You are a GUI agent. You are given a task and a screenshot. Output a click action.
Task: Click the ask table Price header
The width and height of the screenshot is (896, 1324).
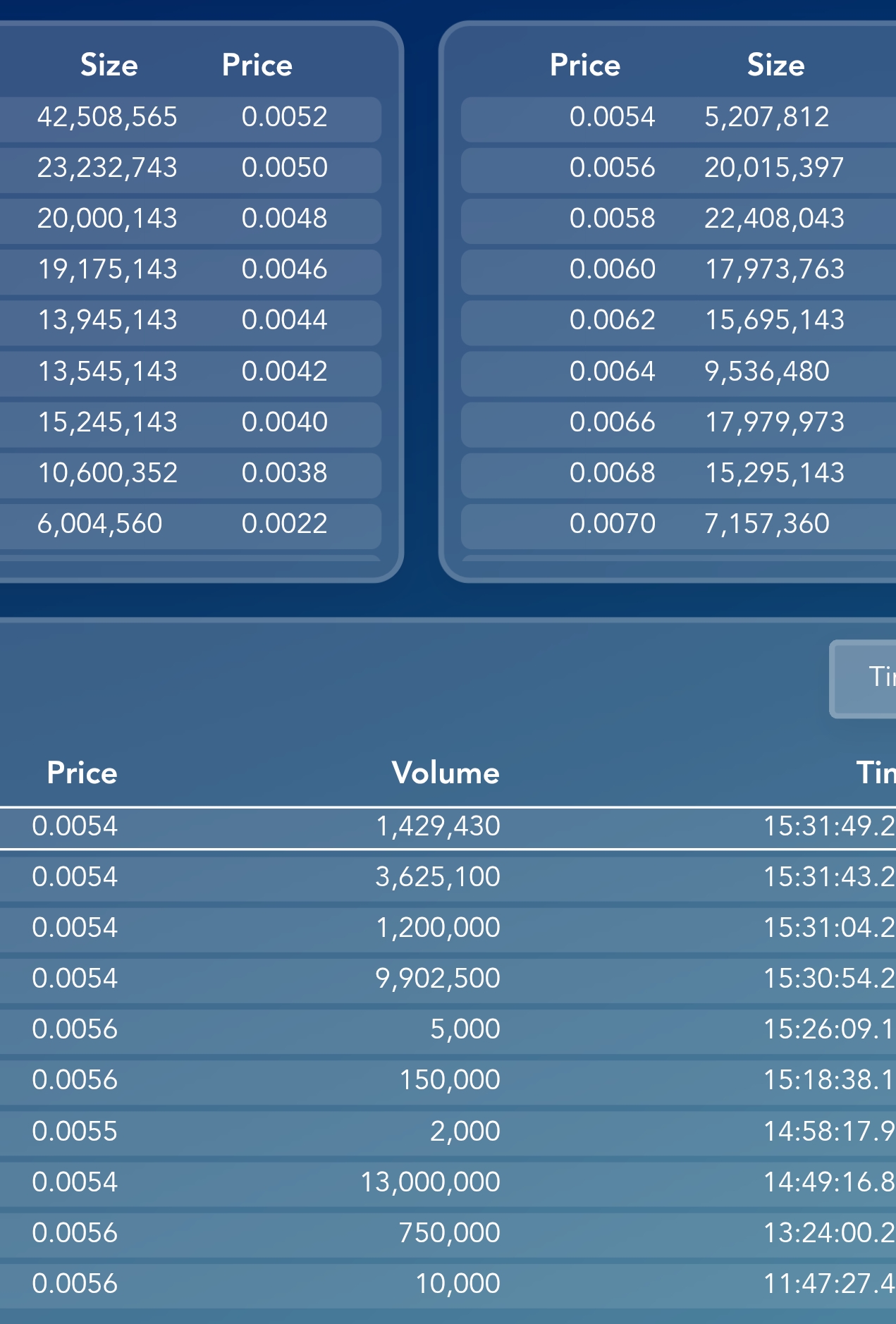point(584,66)
